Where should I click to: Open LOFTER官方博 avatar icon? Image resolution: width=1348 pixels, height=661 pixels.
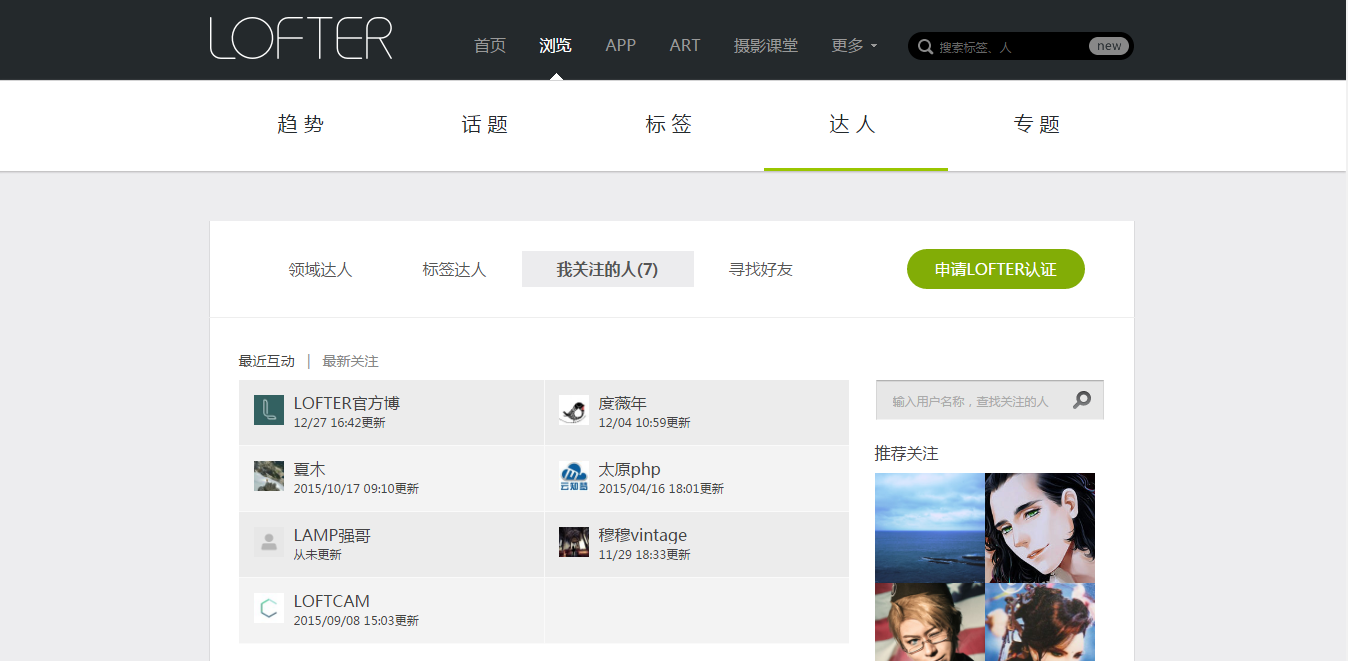(x=269, y=410)
